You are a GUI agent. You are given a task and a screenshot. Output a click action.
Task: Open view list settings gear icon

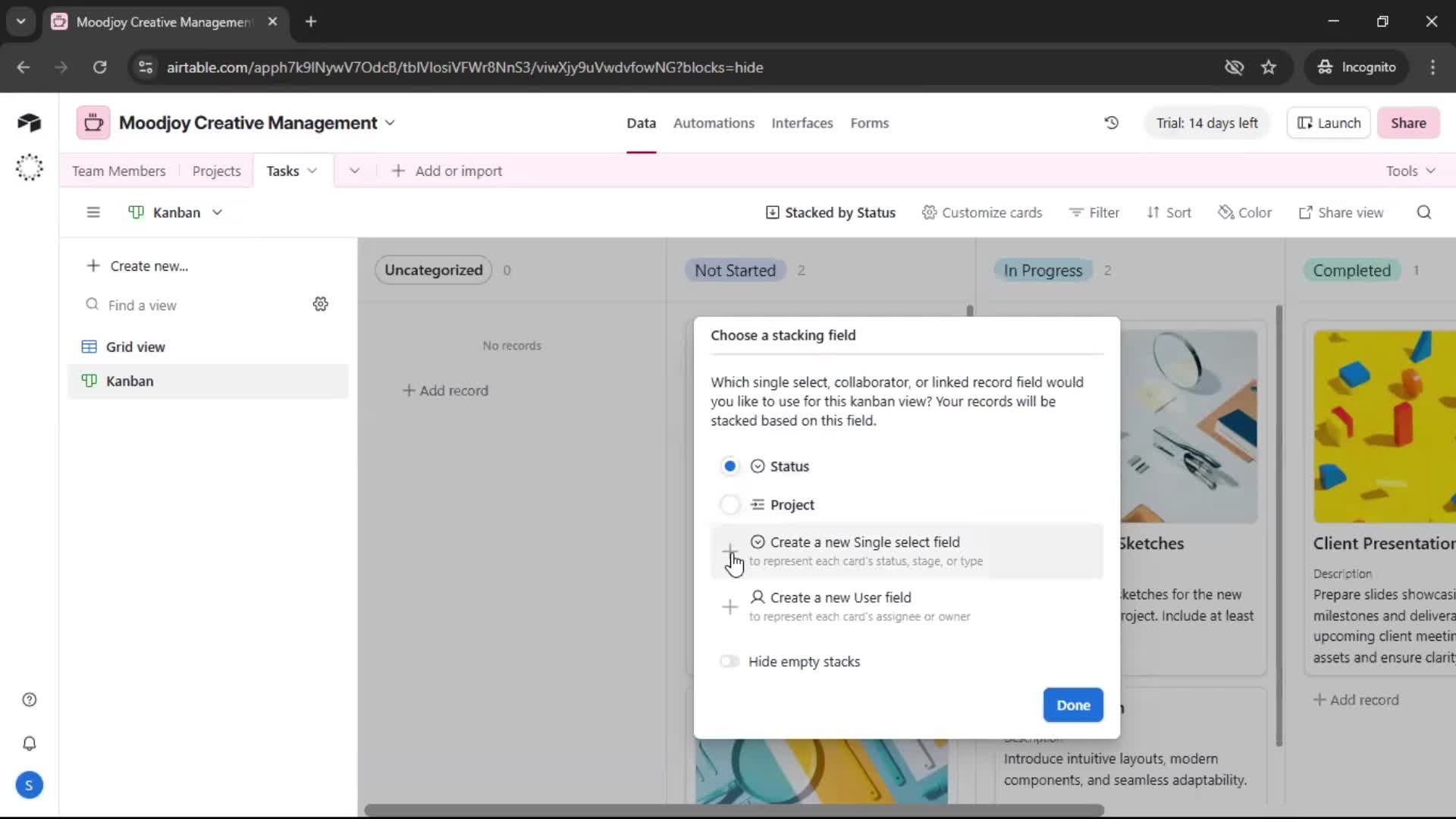click(x=321, y=304)
